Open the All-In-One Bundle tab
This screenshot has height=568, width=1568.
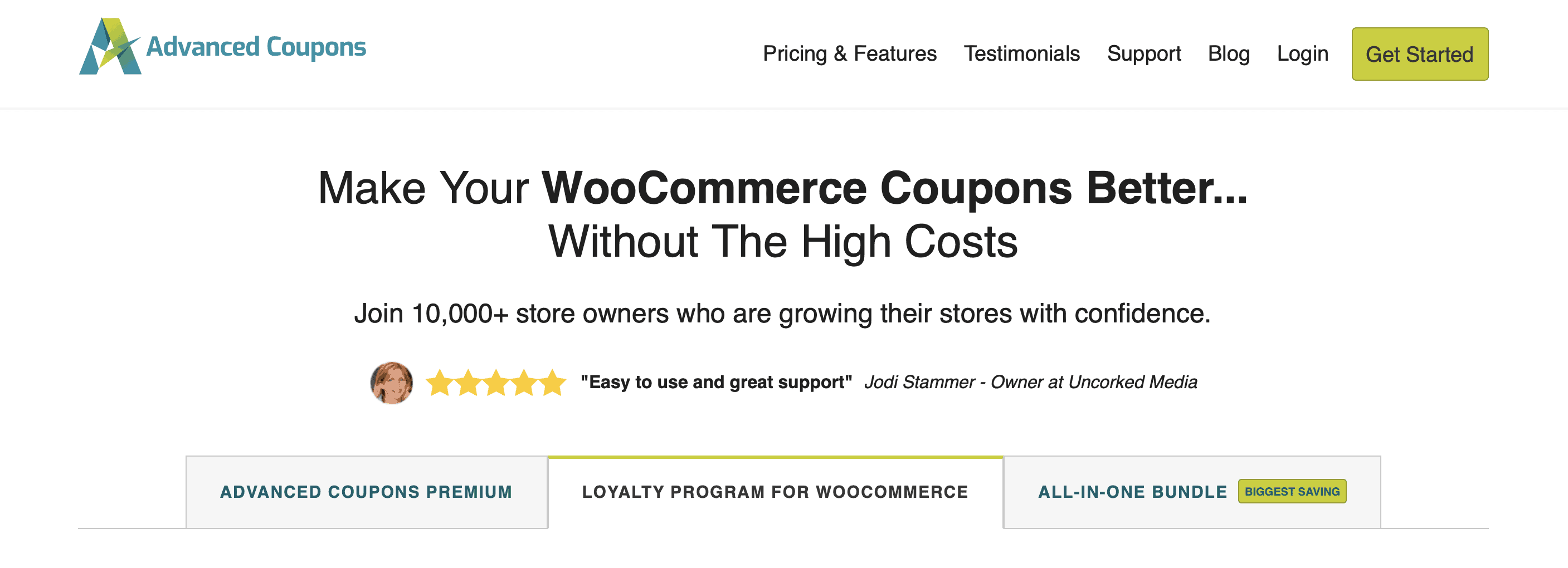[1132, 491]
